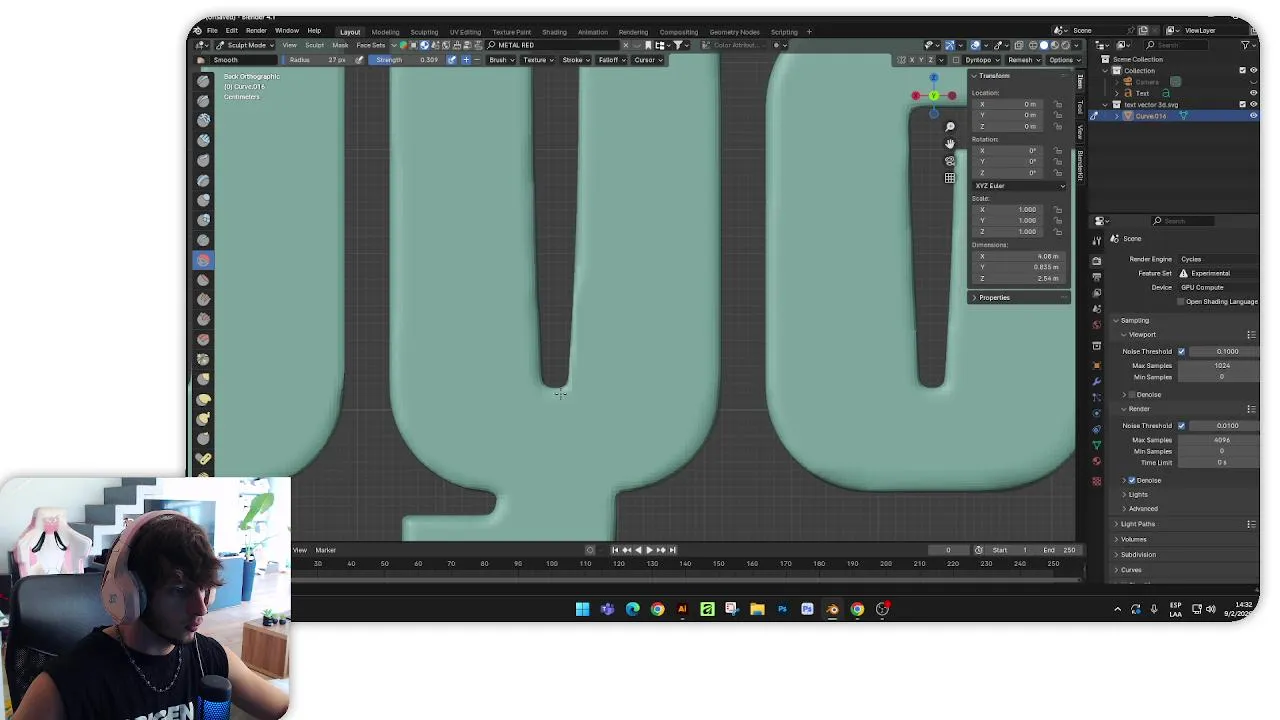
Task: Open Texture settings dropdown
Action: (x=538, y=60)
